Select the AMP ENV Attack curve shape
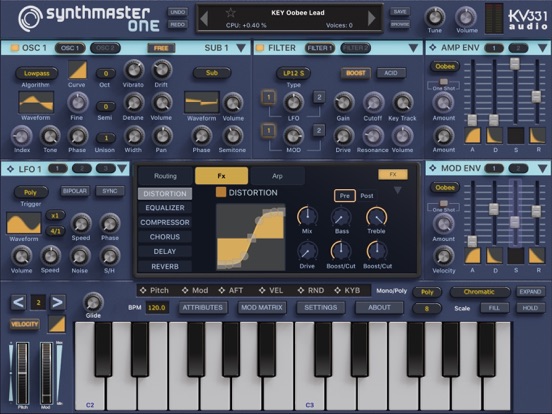 point(472,136)
